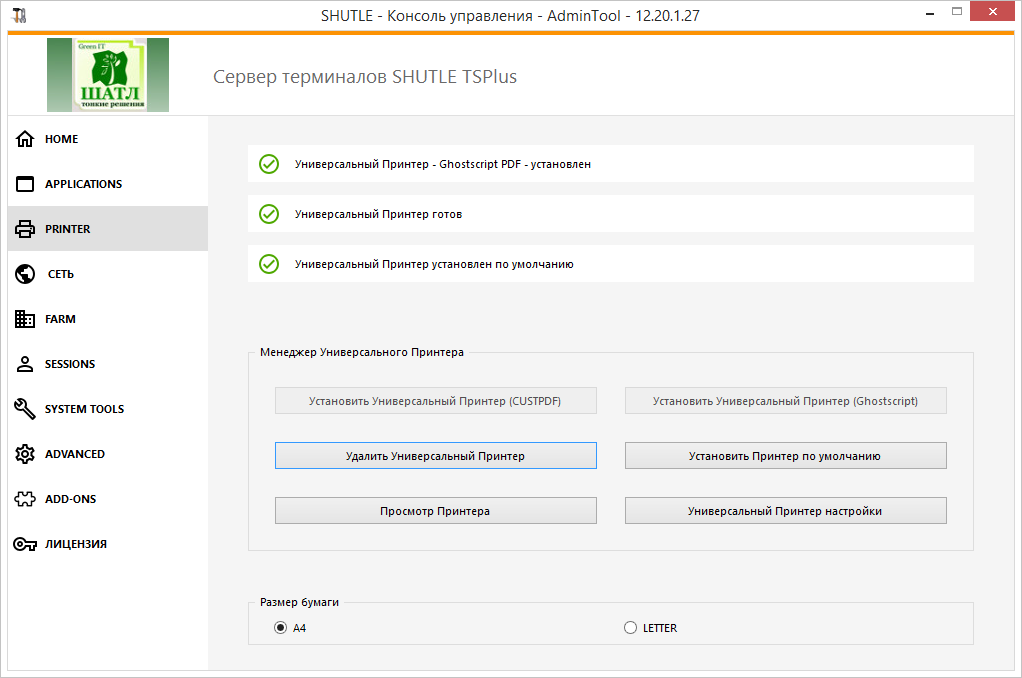Open Applications via the window icon

click(25, 184)
